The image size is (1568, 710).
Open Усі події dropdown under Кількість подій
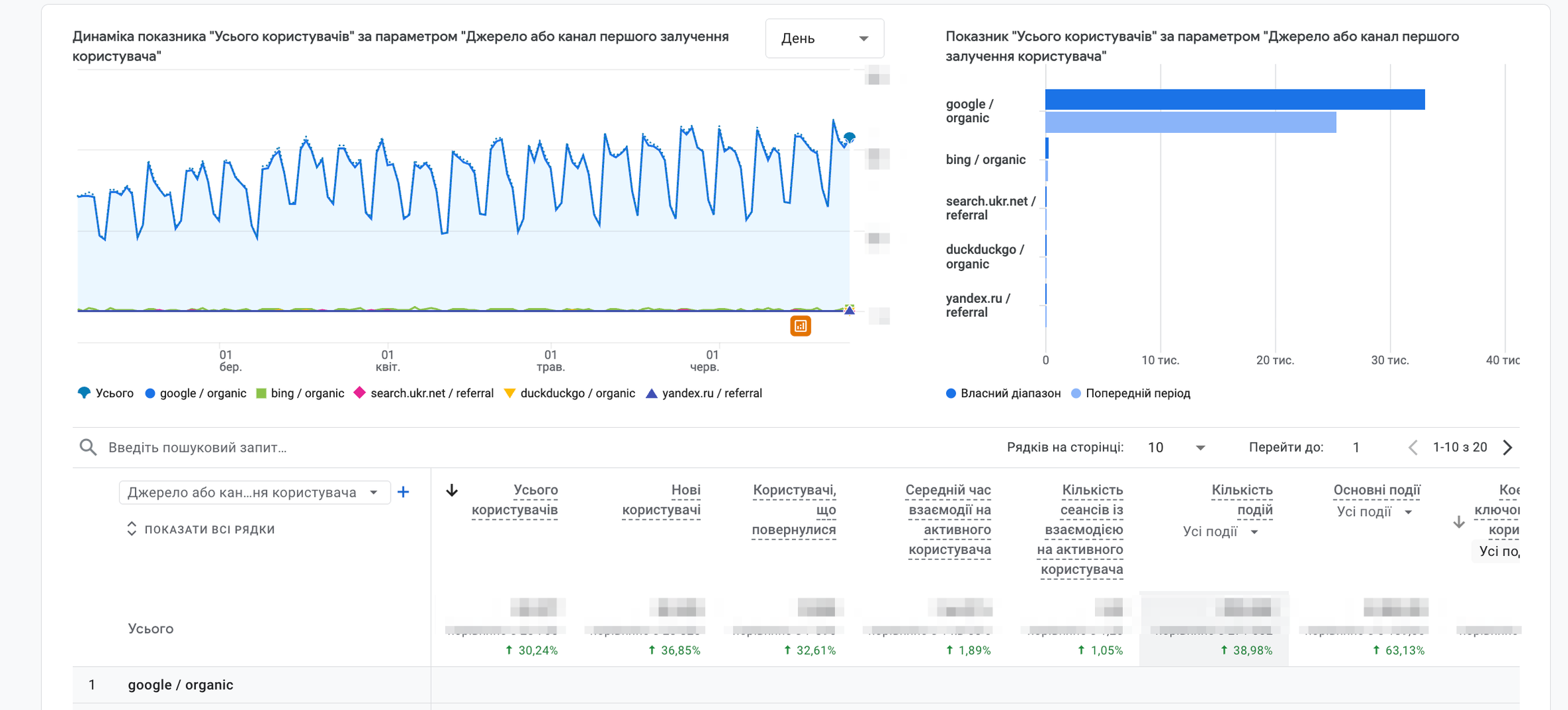click(x=1221, y=531)
